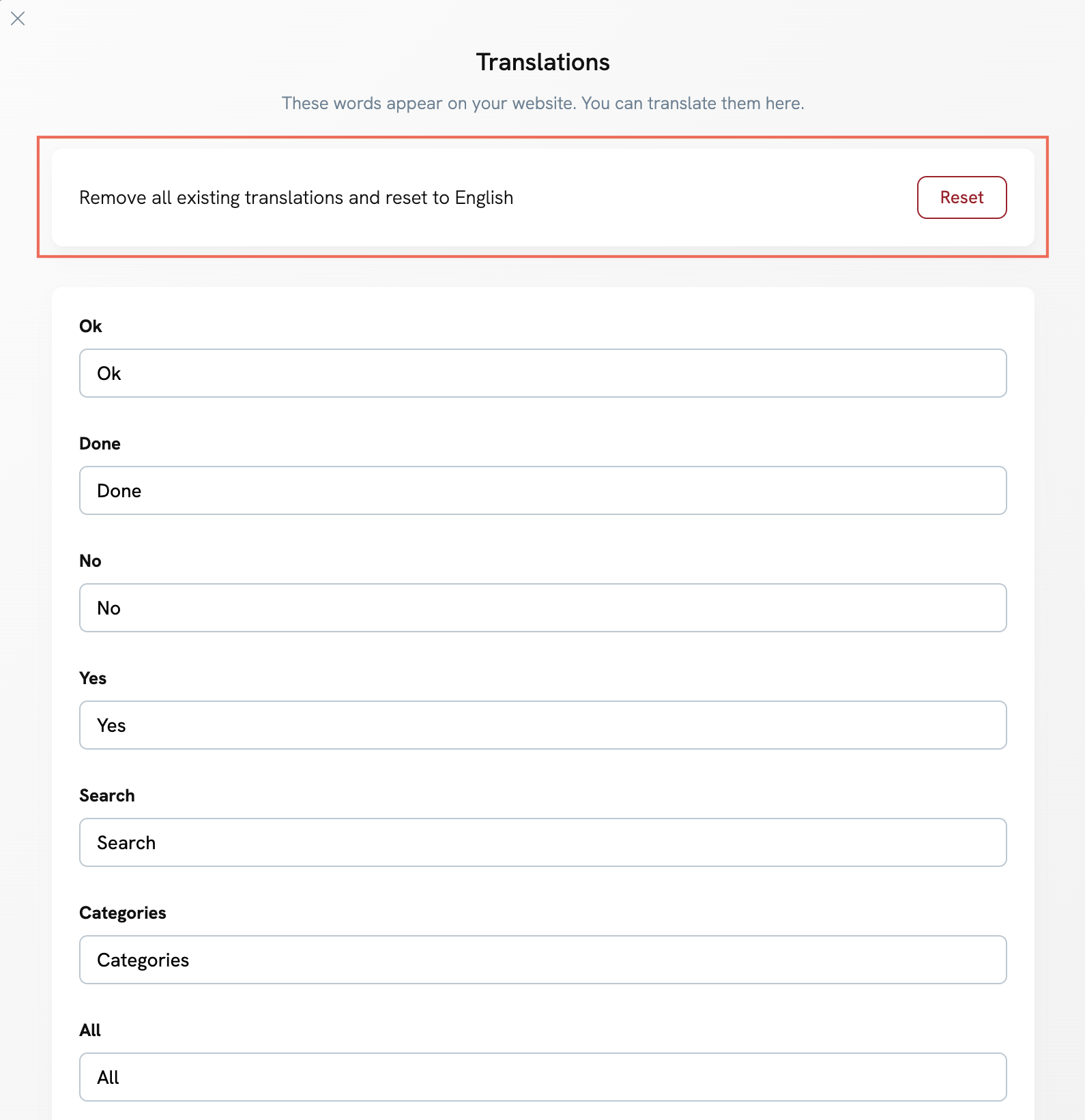This screenshot has width=1085, height=1120.
Task: Click the All translation input field
Action: pos(542,1077)
